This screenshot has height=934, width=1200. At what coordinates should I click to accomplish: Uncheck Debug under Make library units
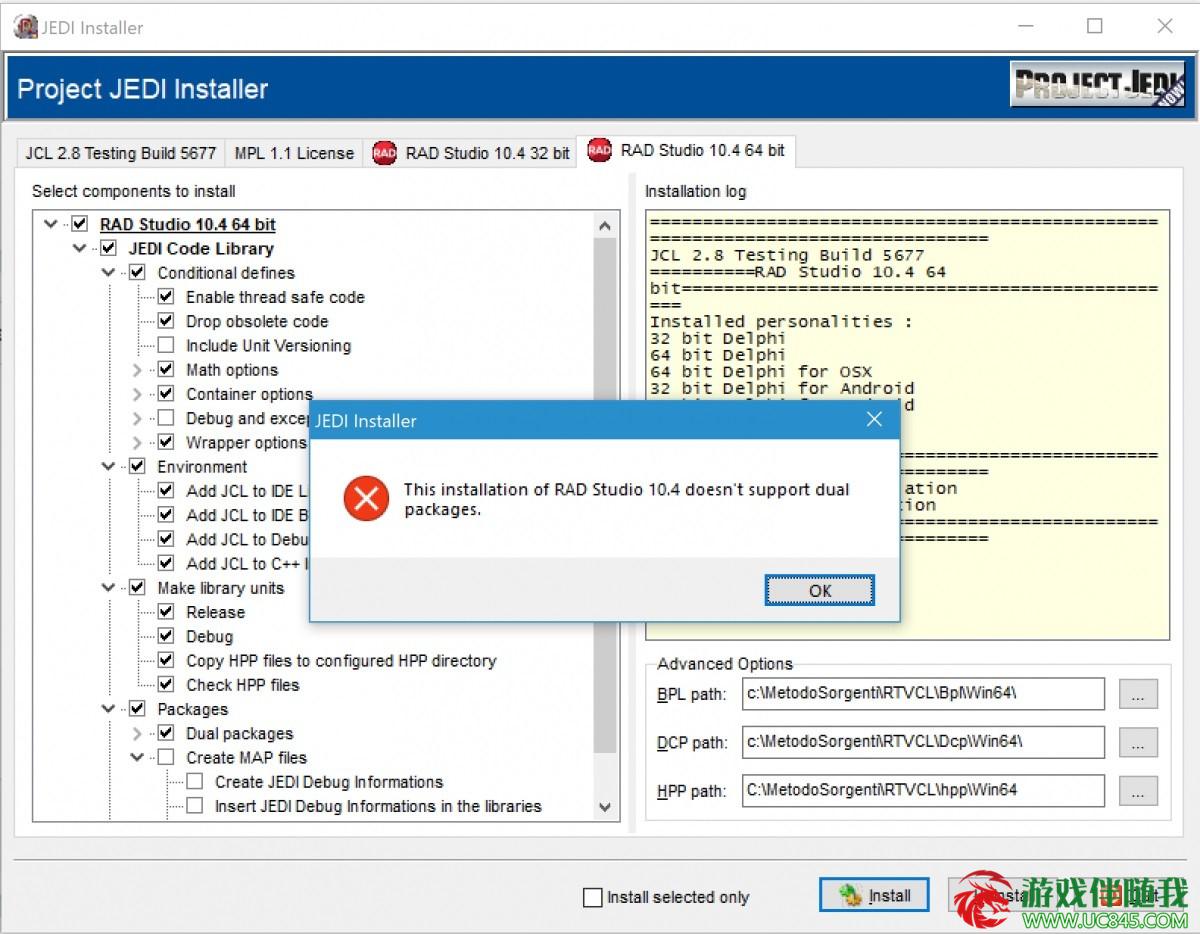pyautogui.click(x=167, y=636)
